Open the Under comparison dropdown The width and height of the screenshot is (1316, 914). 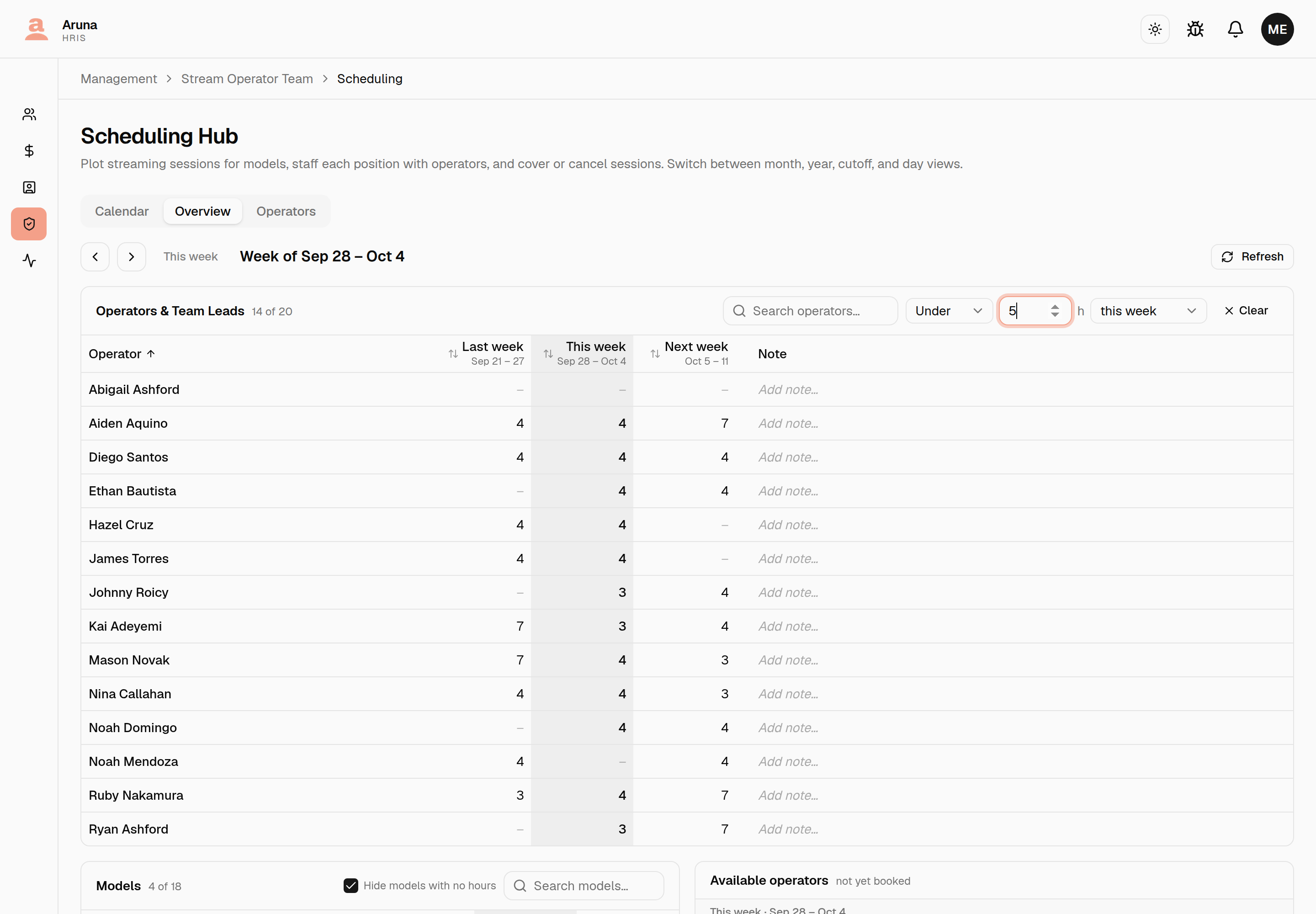[949, 311]
